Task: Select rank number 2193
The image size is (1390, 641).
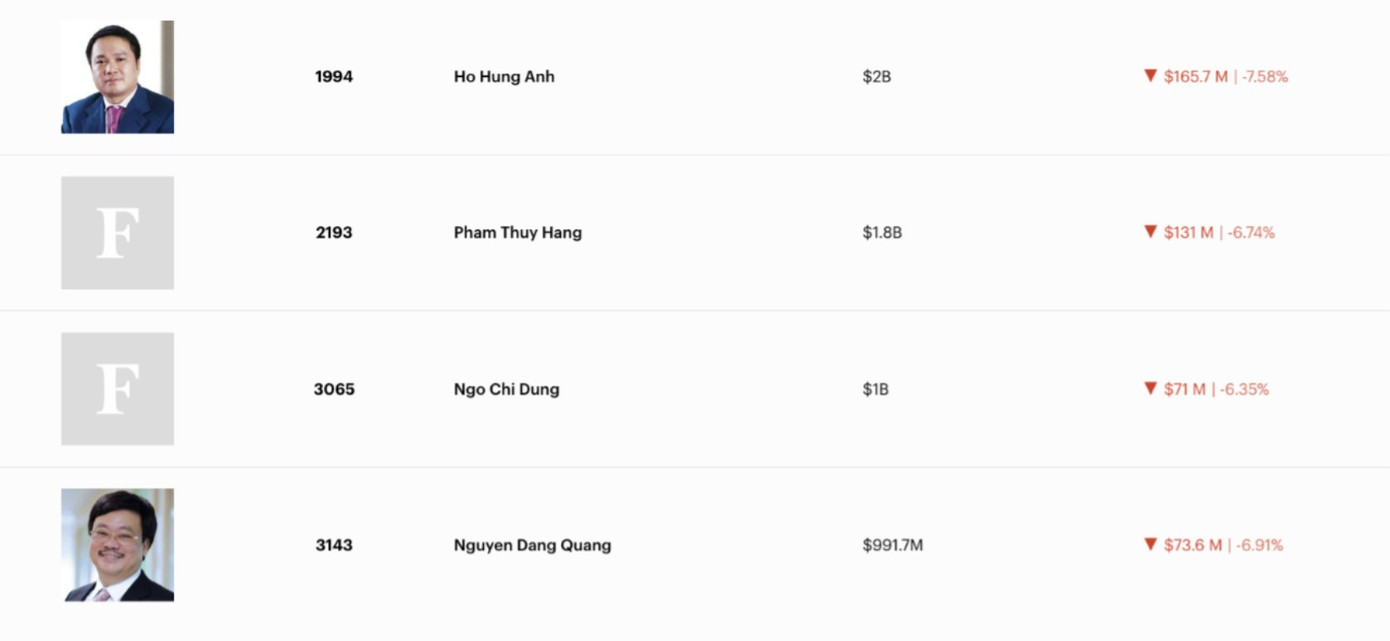Action: (x=334, y=233)
